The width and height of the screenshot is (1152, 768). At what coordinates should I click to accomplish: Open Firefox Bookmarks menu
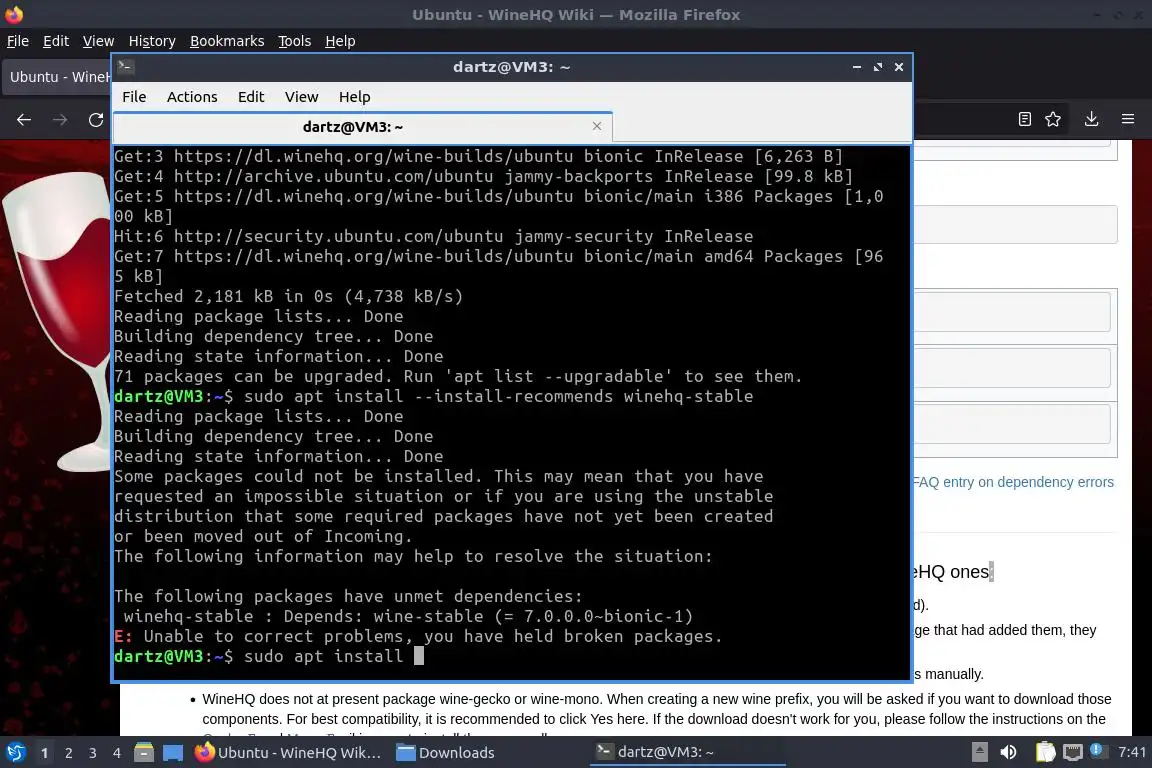coord(227,41)
